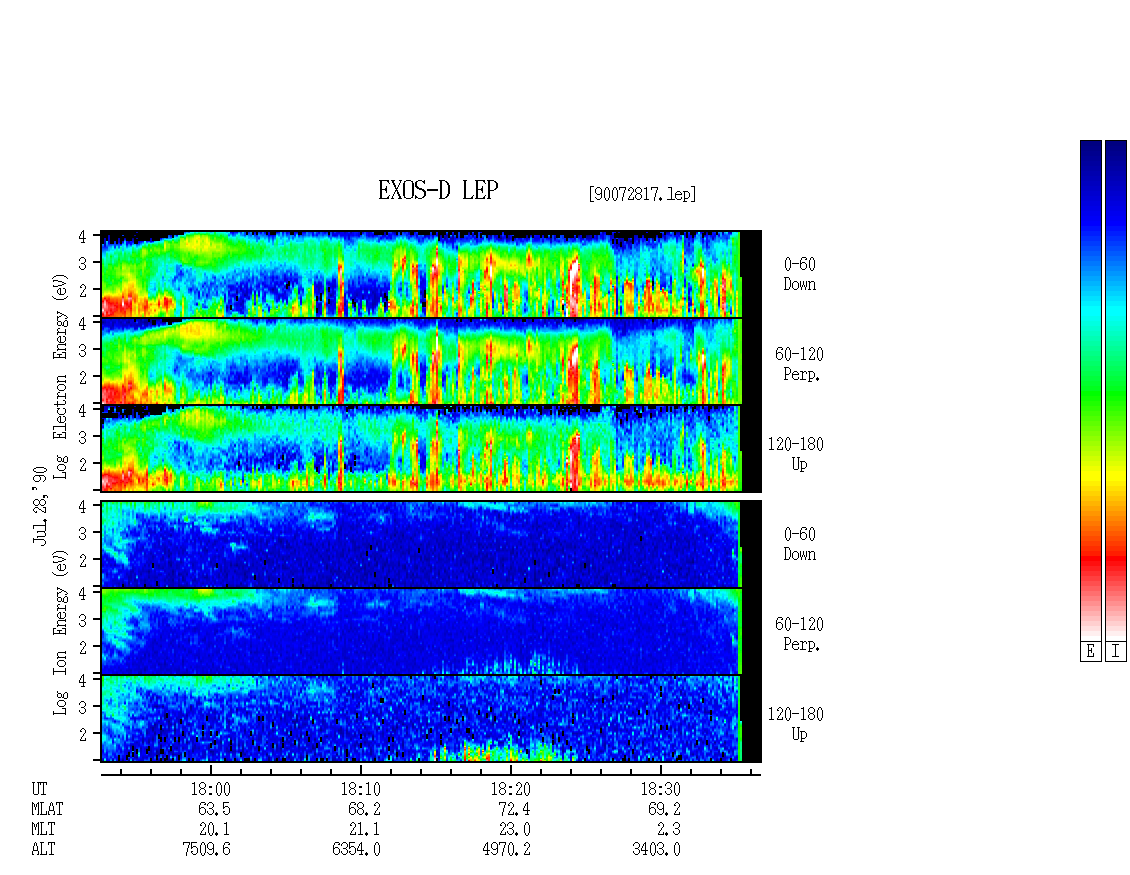This screenshot has width=1130, height=875.
Task: Click the MLAT value '69.2'
Action: 664,809
